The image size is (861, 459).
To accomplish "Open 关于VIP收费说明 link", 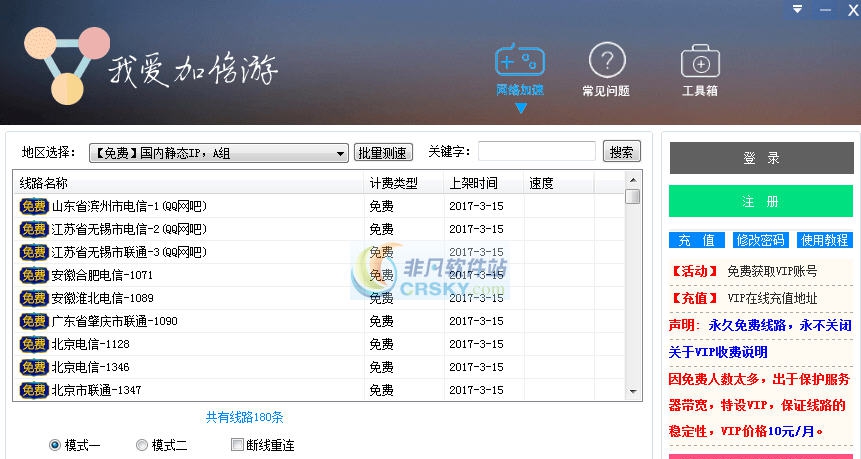I will pos(718,352).
